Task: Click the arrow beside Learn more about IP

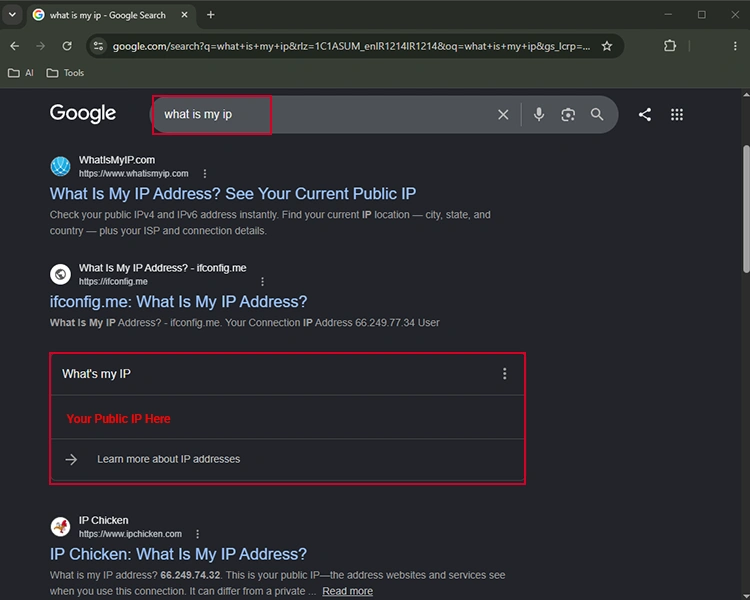Action: click(x=71, y=459)
